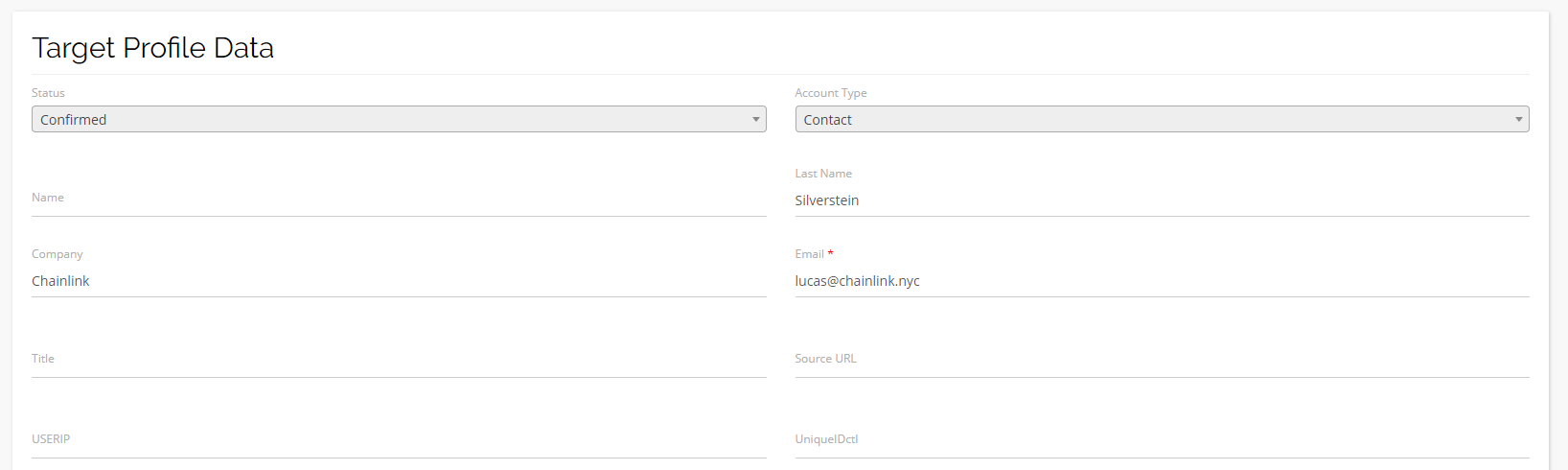Click the Email field label

coord(809,254)
